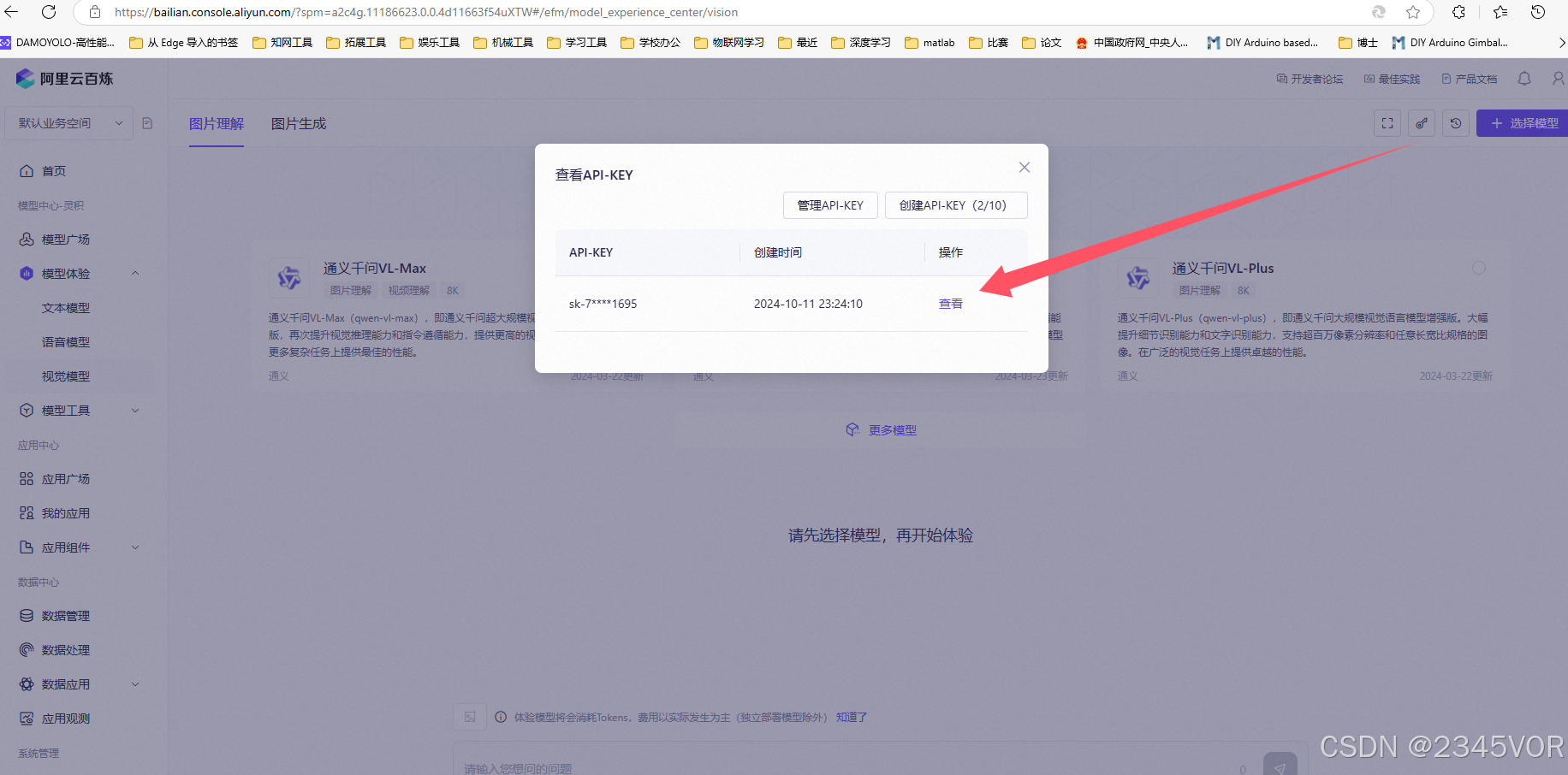Open the 更多模型 link

tap(881, 430)
